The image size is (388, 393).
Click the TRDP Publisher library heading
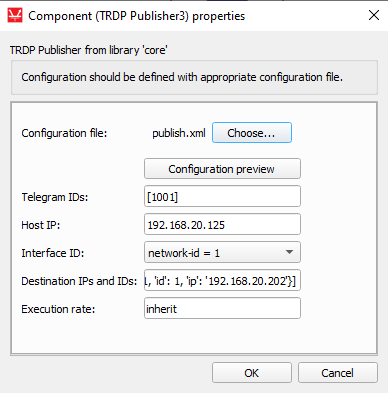[88, 50]
